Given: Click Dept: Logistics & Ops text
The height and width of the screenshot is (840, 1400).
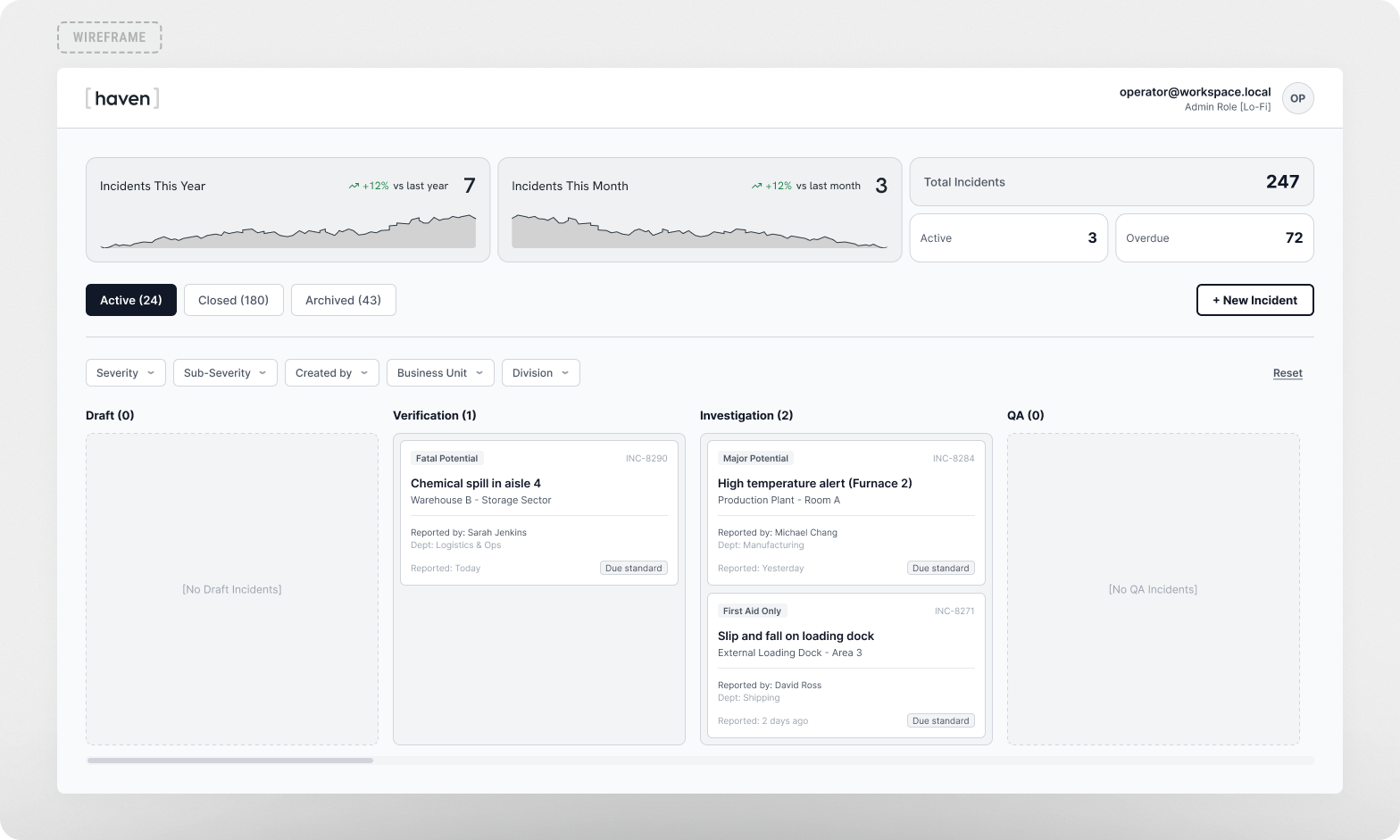Looking at the screenshot, I should [456, 545].
